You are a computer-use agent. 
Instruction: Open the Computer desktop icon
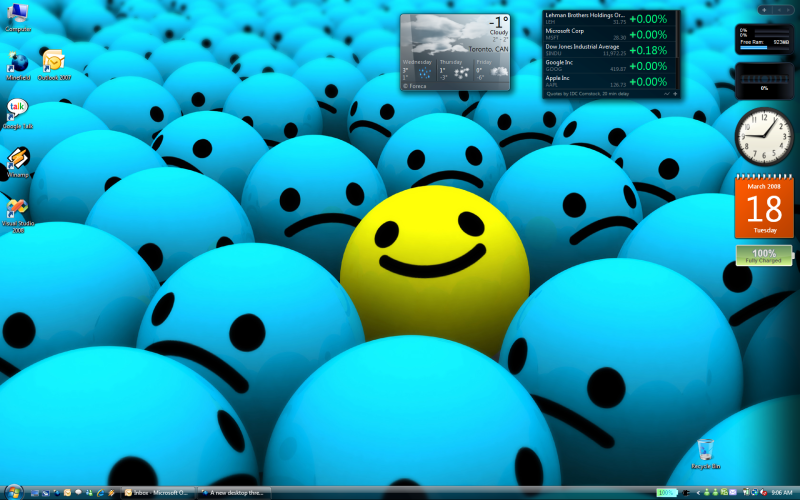point(18,16)
